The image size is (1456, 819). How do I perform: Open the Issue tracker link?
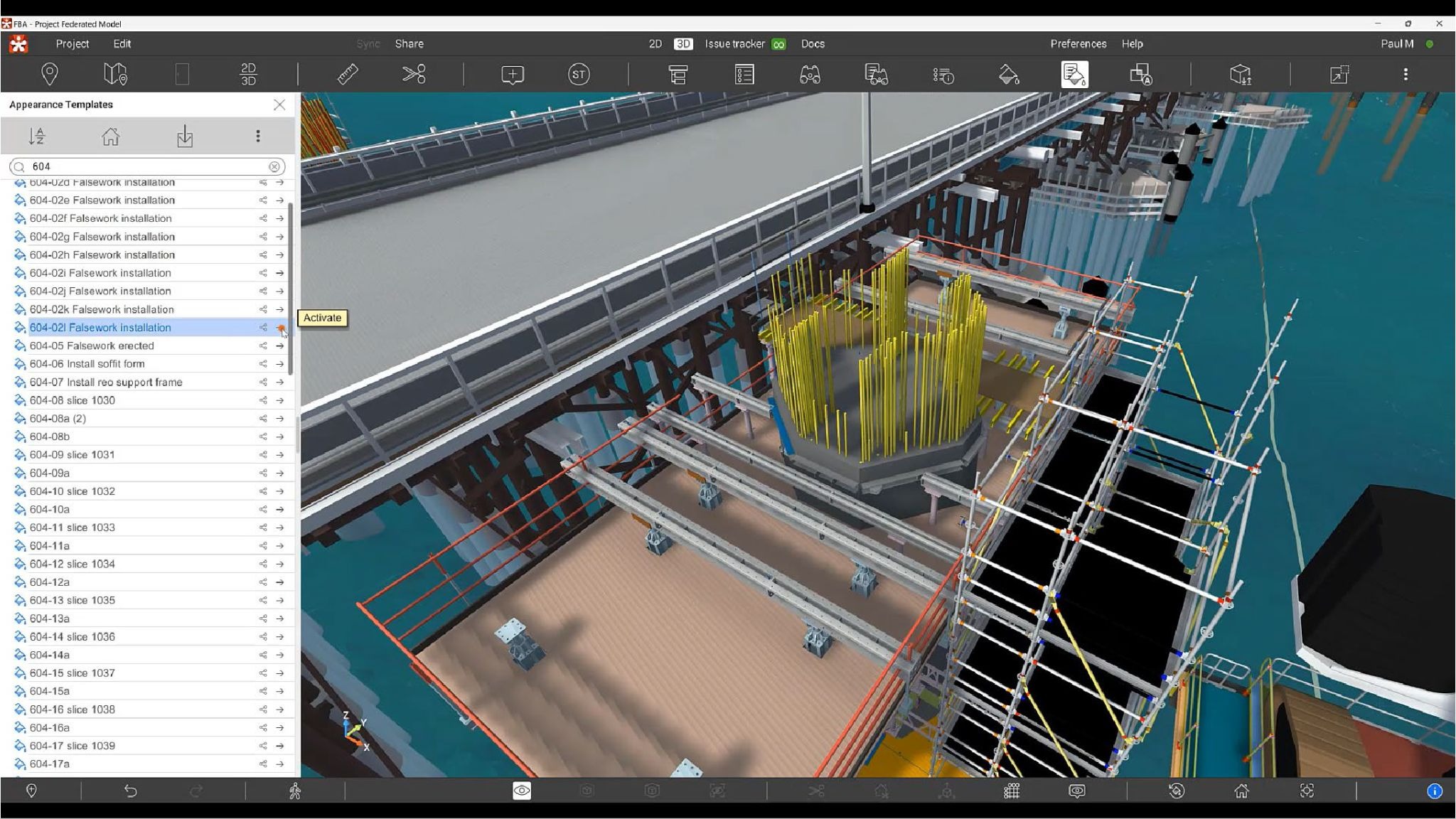click(x=735, y=44)
